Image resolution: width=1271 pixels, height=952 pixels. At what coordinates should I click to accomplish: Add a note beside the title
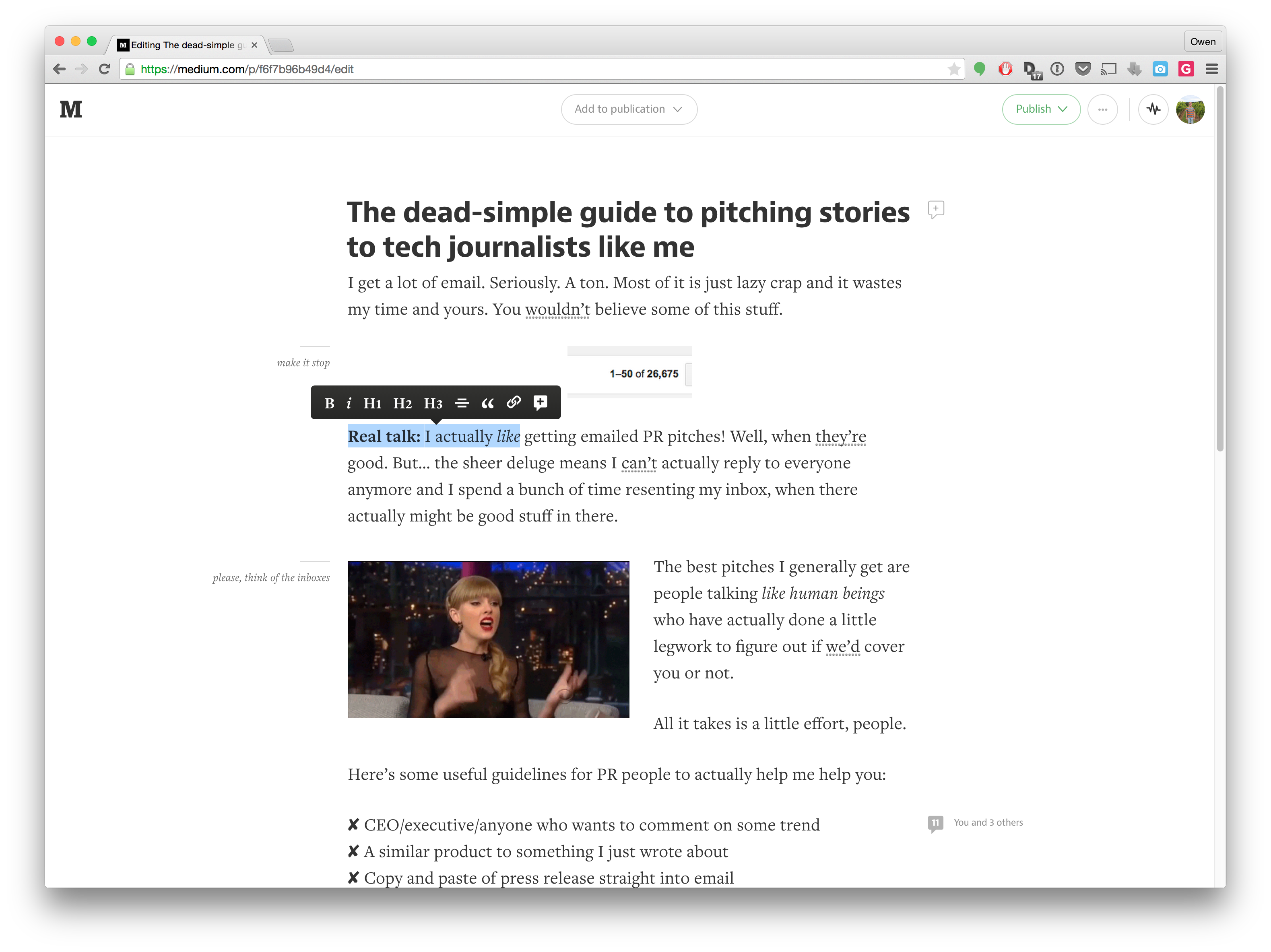[x=936, y=210]
